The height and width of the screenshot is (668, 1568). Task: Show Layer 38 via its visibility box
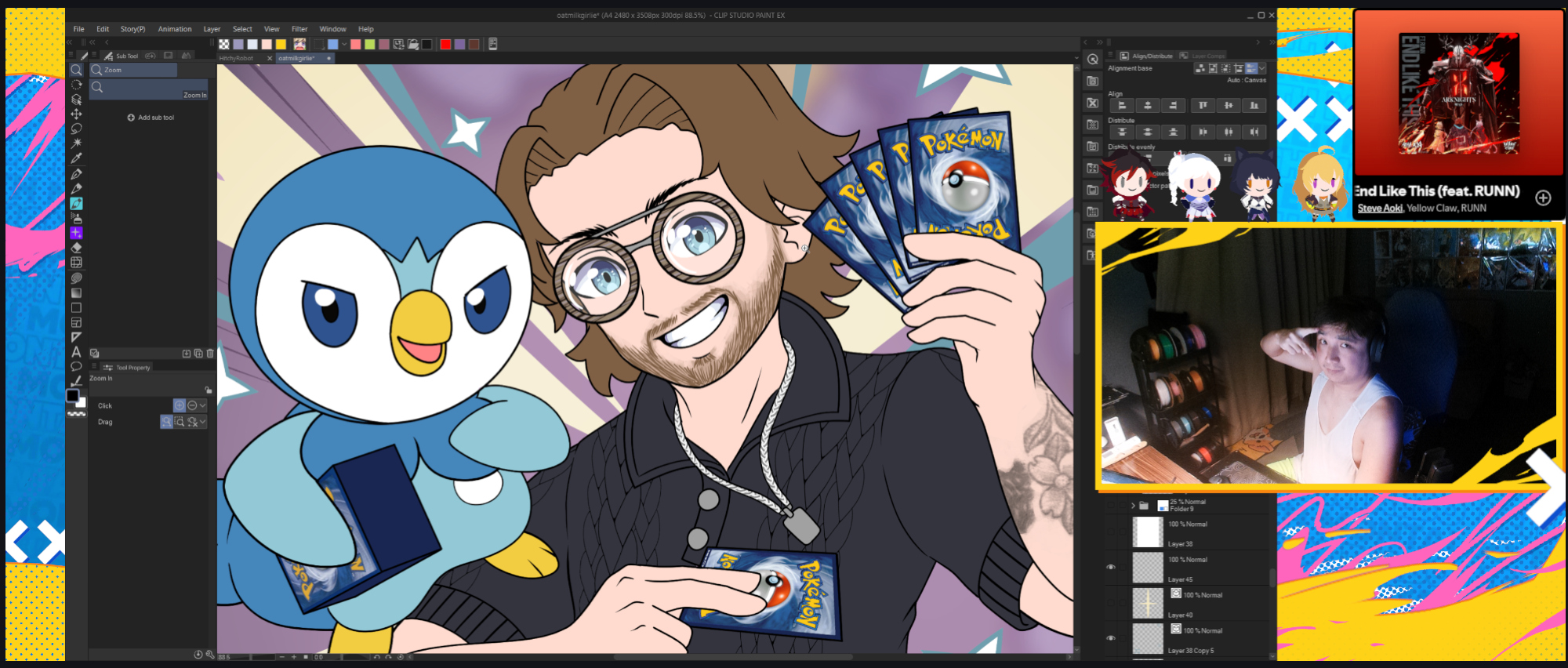pyautogui.click(x=1111, y=532)
